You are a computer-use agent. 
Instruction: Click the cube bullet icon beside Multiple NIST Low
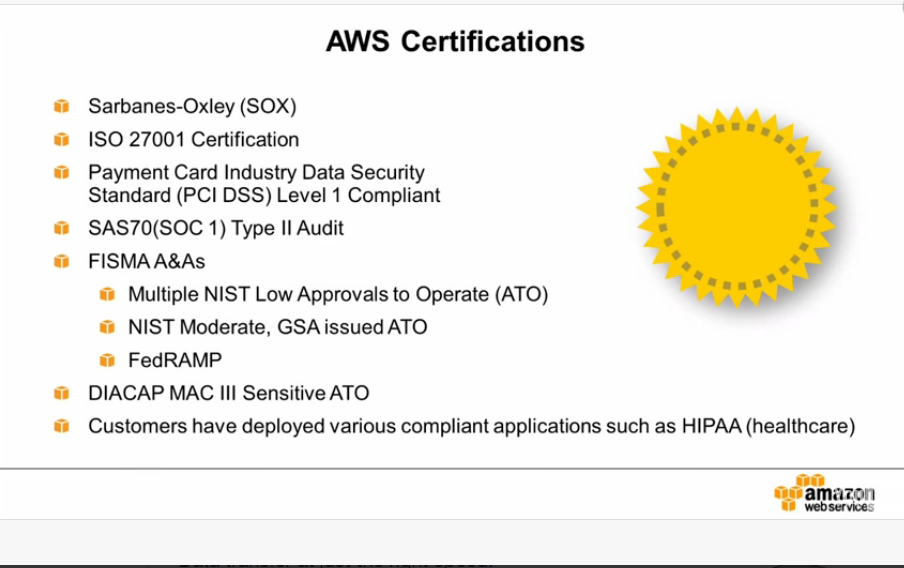(x=107, y=294)
